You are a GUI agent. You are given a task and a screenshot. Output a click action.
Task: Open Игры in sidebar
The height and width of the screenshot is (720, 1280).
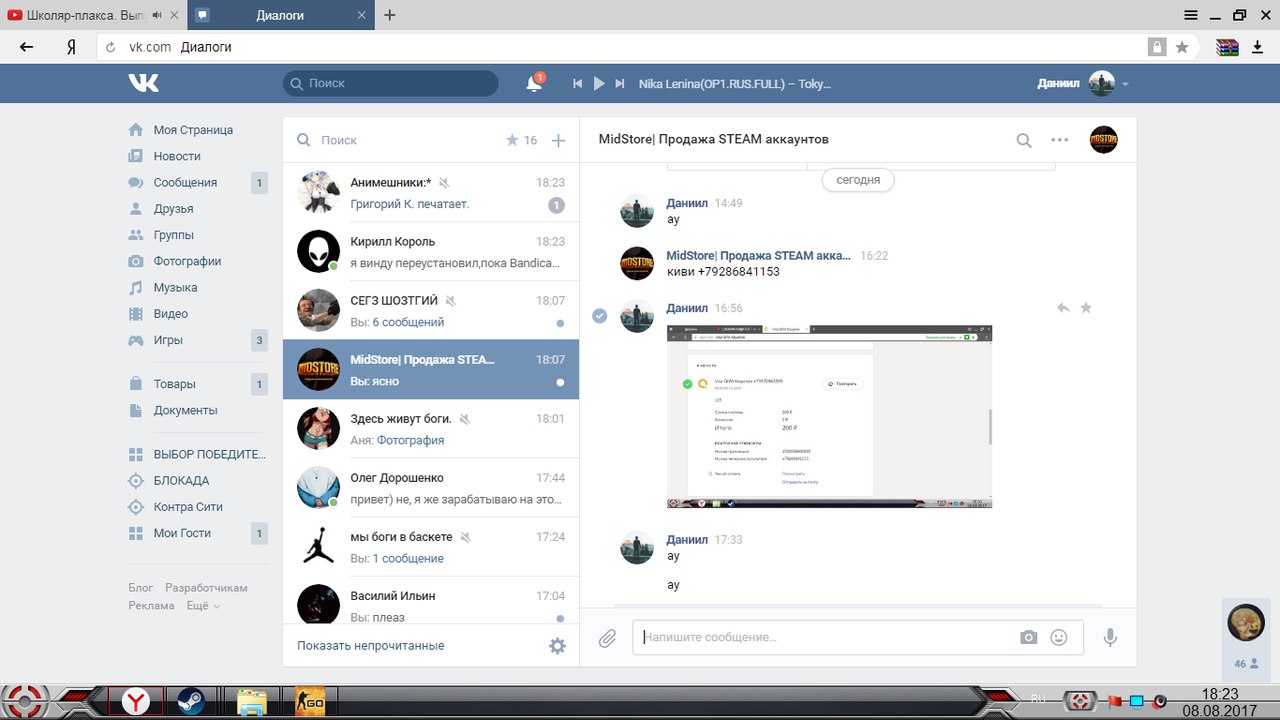[168, 340]
